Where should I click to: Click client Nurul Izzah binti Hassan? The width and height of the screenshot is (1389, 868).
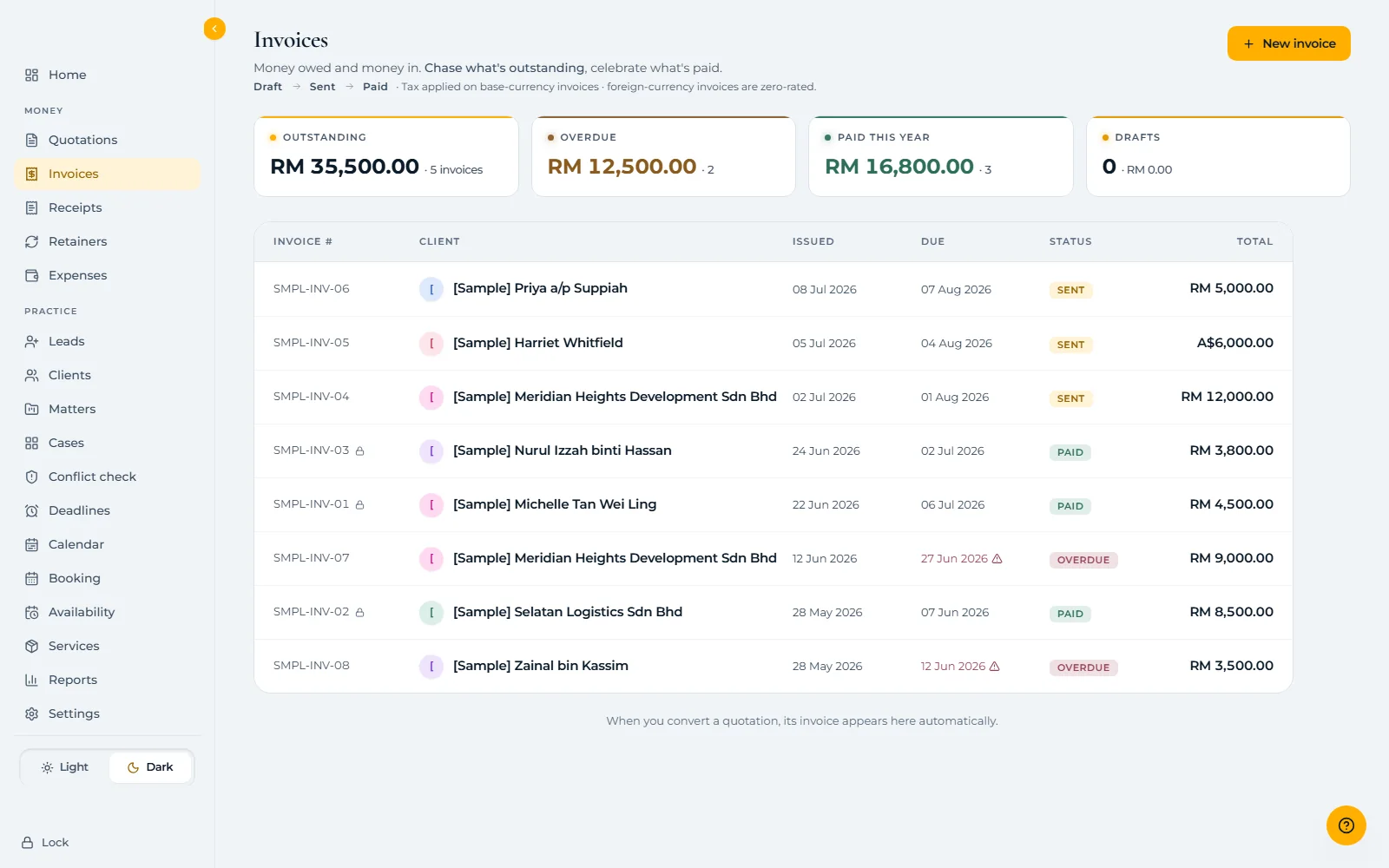(563, 450)
